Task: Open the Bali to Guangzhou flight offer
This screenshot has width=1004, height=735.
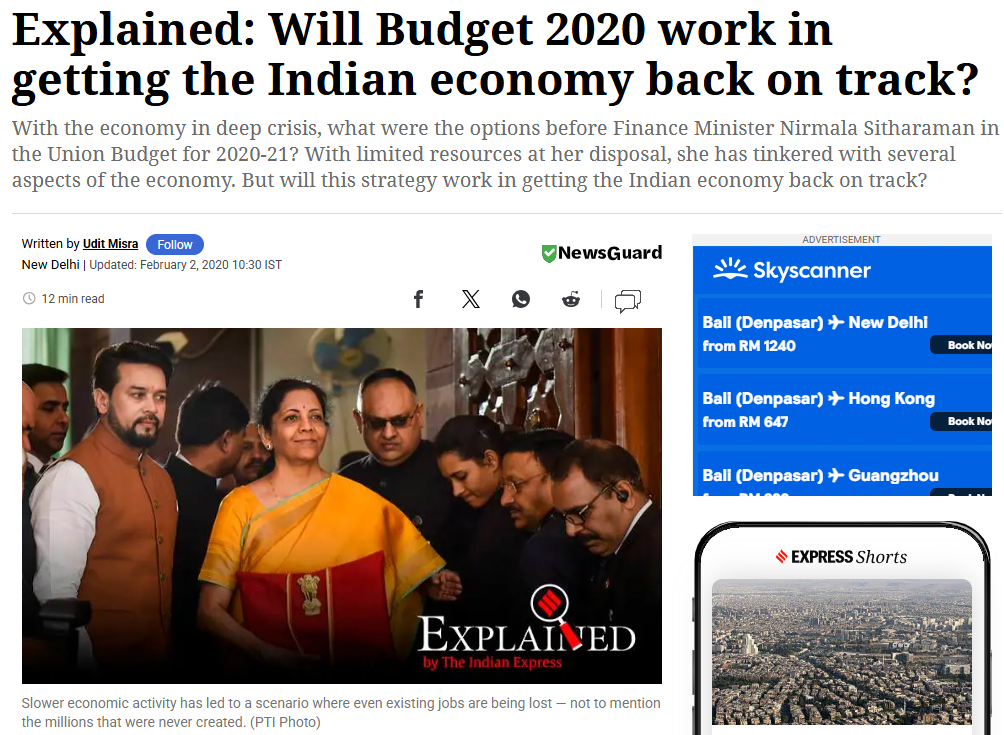Action: click(820, 476)
